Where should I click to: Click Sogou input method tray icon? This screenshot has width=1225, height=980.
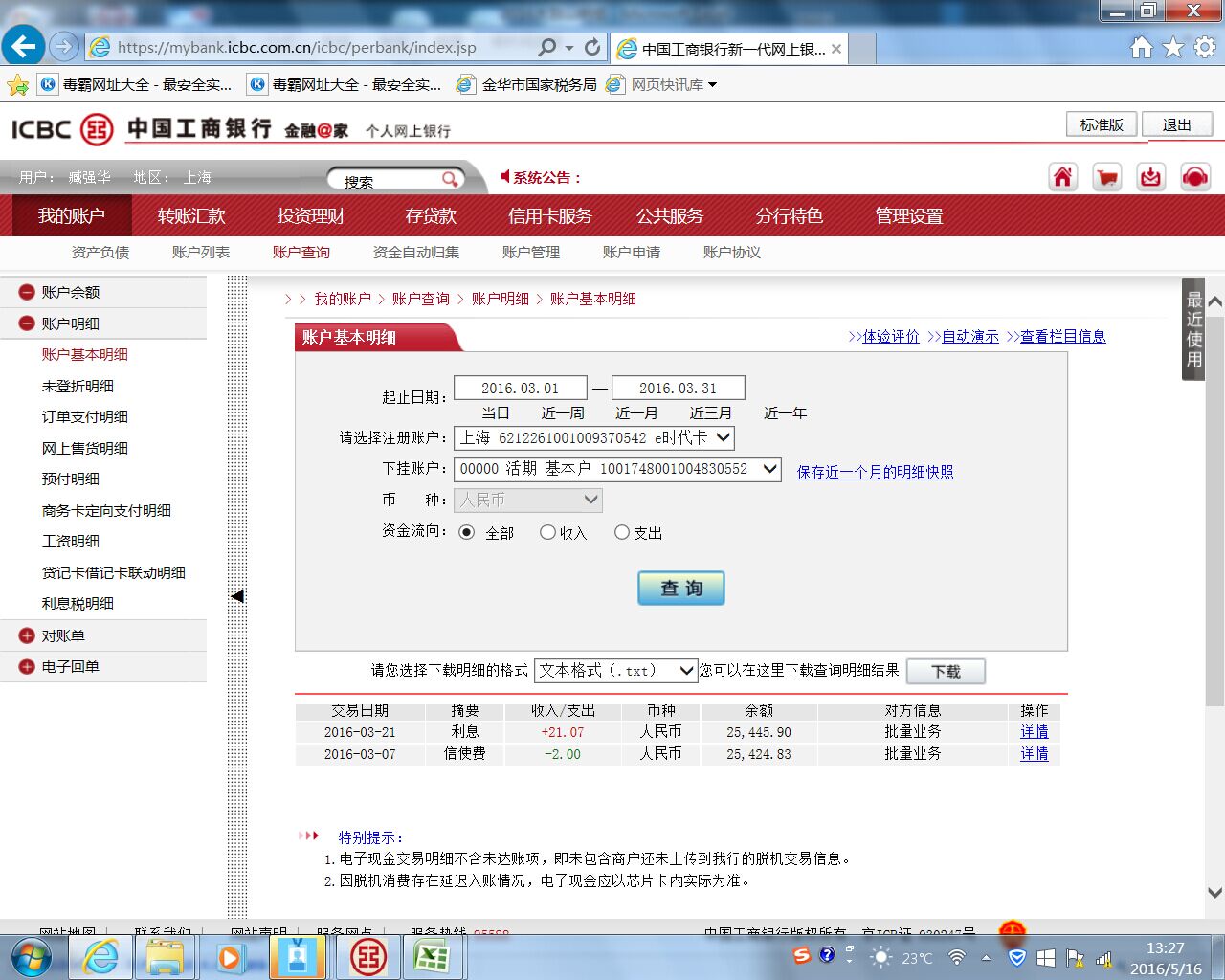[x=802, y=955]
